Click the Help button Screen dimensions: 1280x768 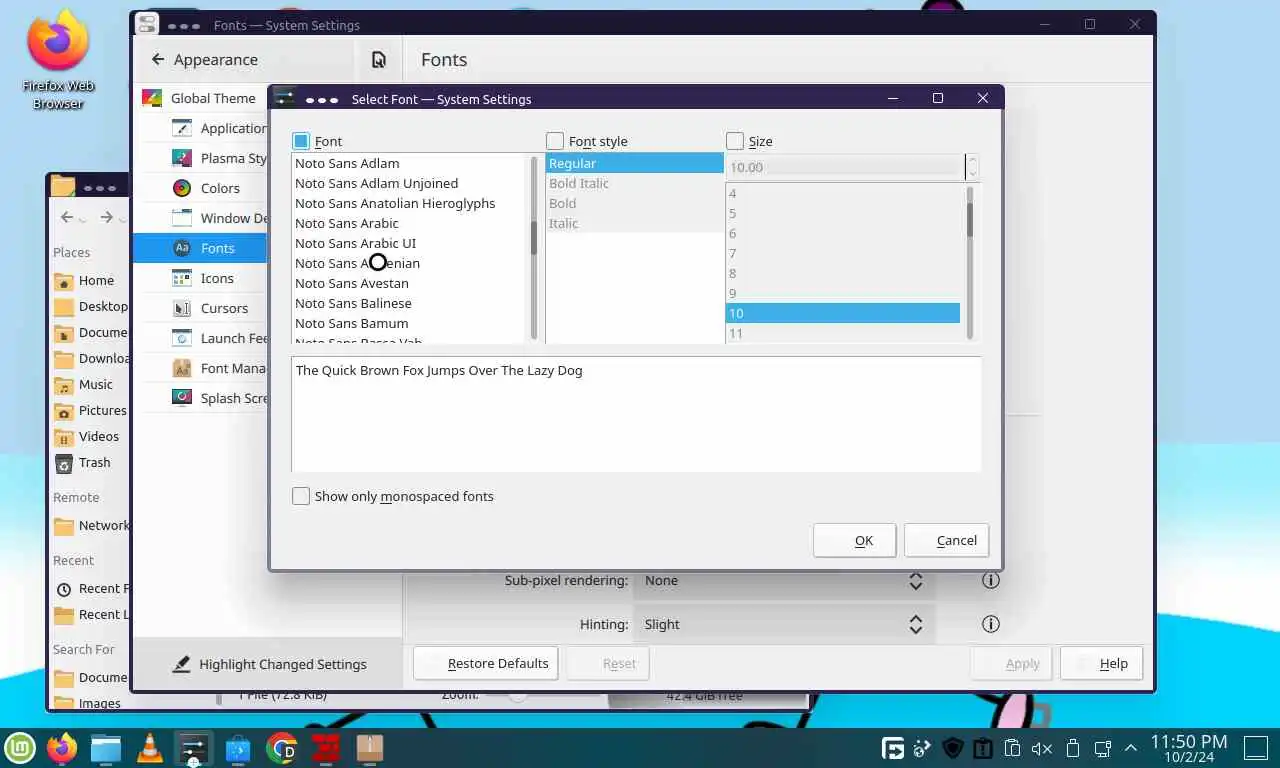(x=1101, y=663)
